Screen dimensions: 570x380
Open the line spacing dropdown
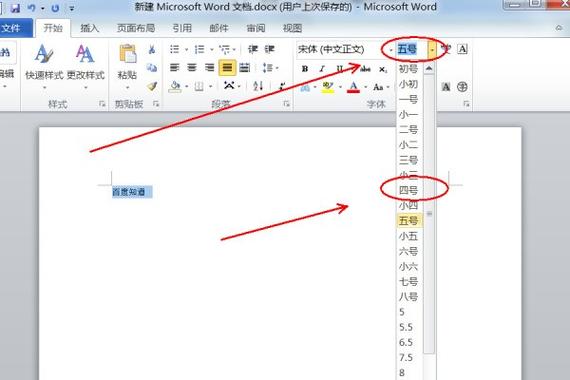point(270,68)
